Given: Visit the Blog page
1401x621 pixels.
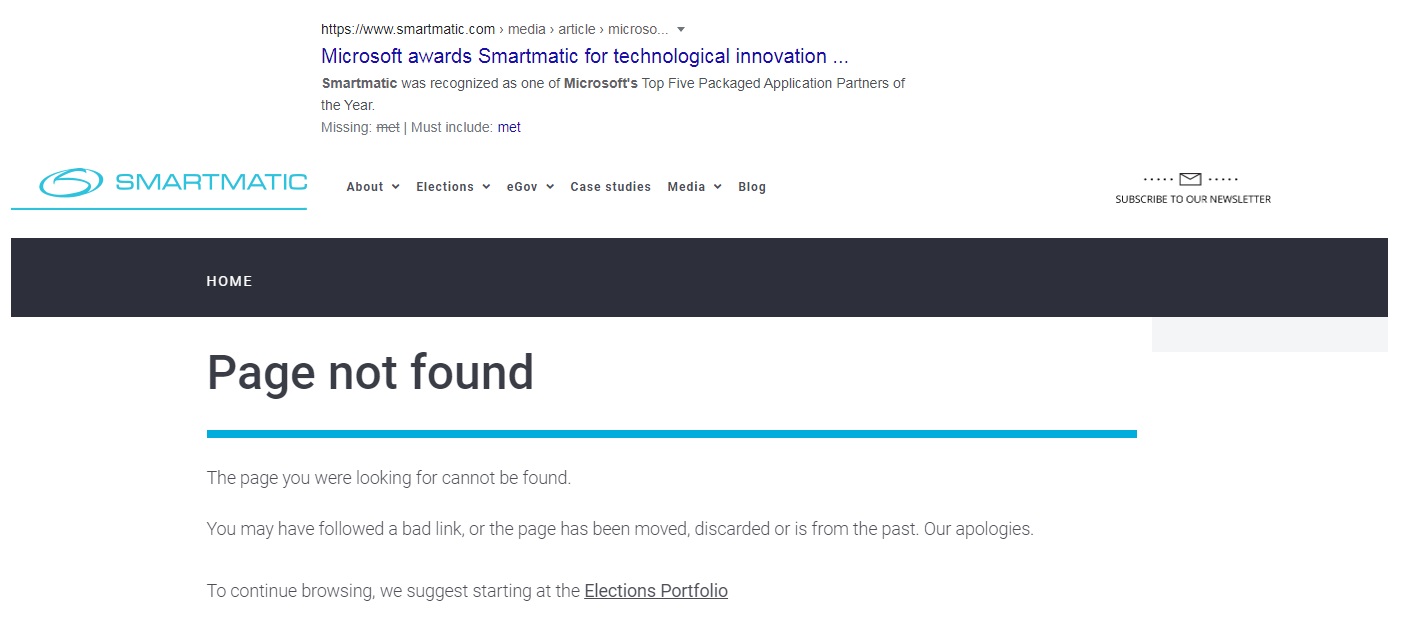Looking at the screenshot, I should 752,187.
